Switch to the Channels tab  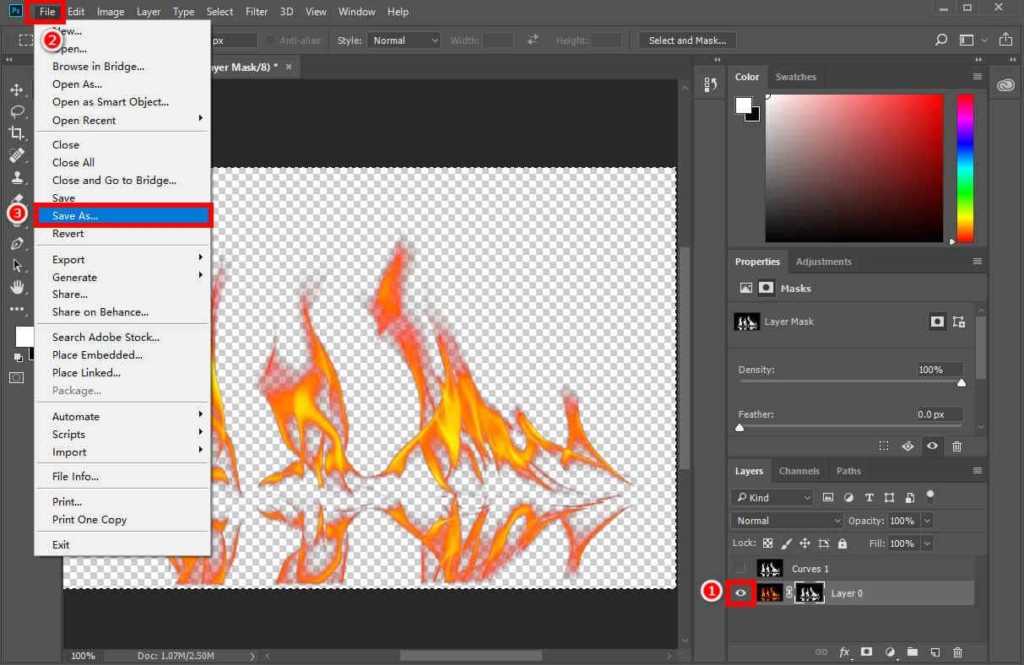pyautogui.click(x=799, y=471)
